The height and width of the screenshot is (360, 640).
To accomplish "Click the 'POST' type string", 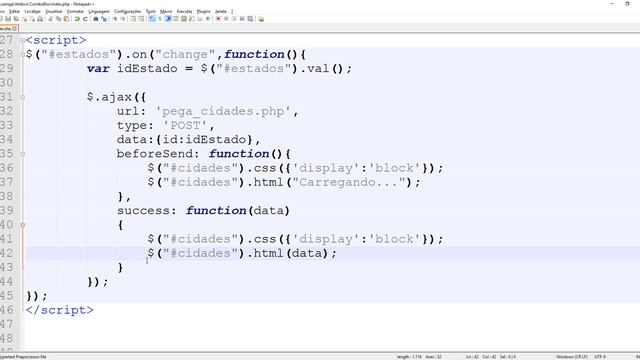I will 185,125.
